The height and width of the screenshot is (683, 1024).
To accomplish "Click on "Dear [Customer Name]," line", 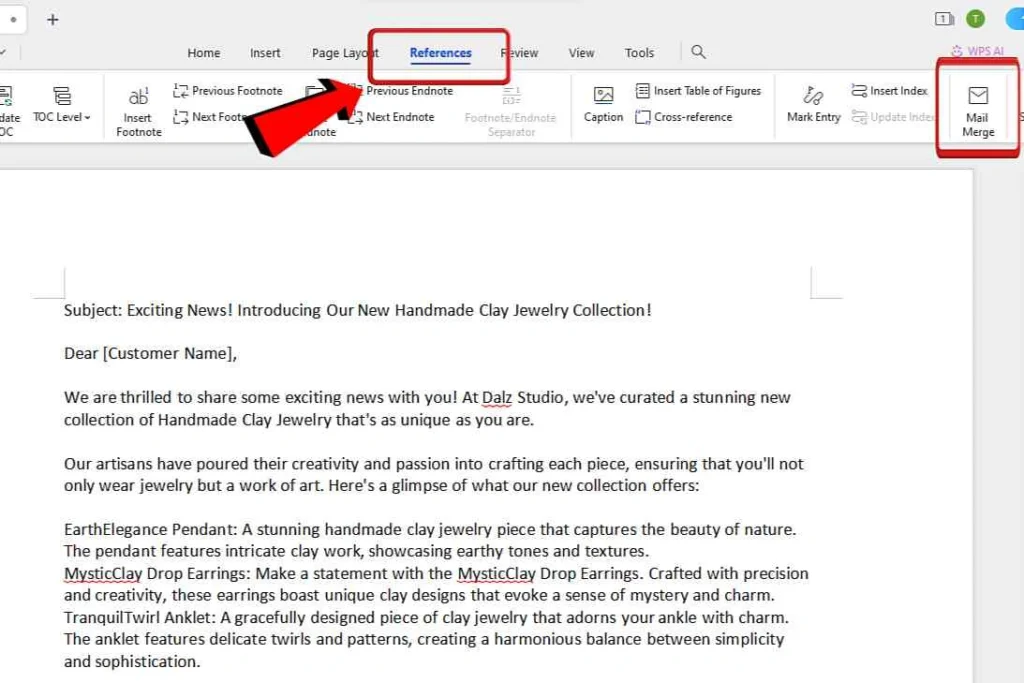I will [x=150, y=353].
